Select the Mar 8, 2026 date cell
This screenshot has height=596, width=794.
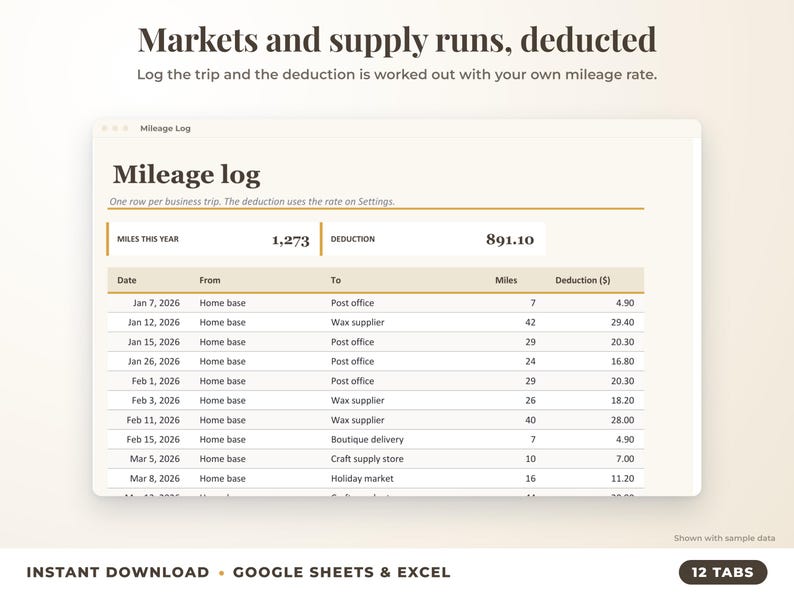click(x=154, y=478)
